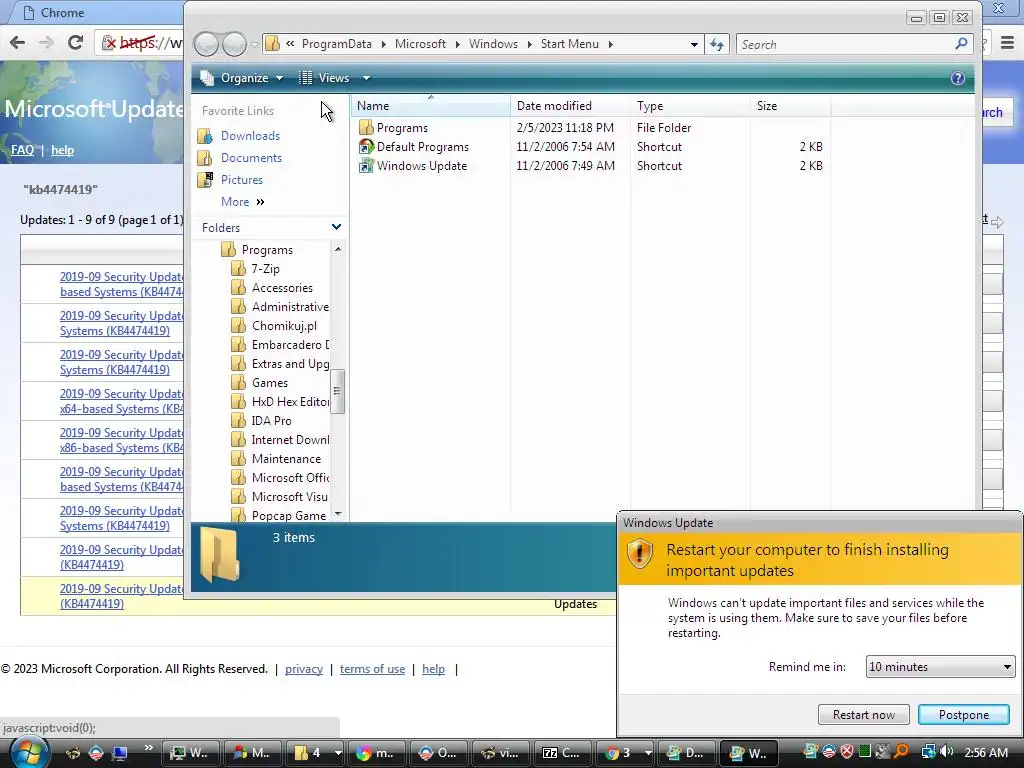Open the last highlighted 2019-09 Security Update link
1024x768 pixels.
point(121,596)
